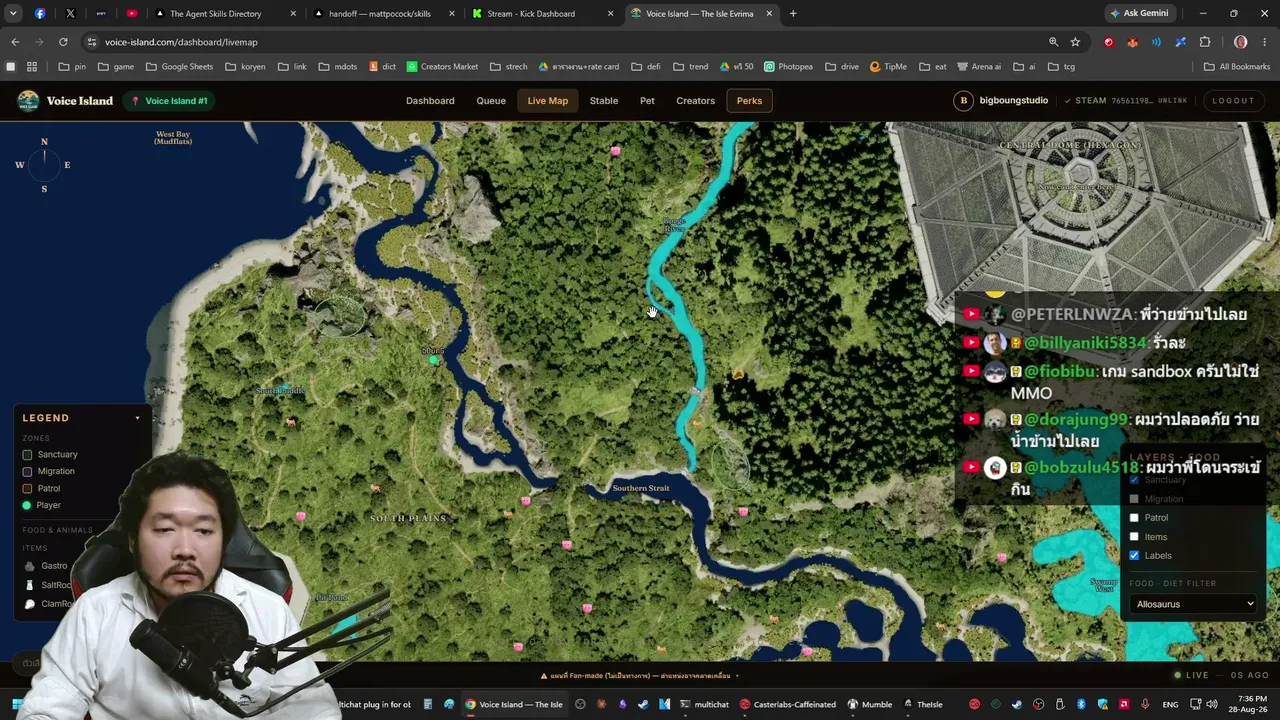Viewport: 1280px width, 720px height.
Task: Click the Steam UNLINK link
Action: 1173,101
